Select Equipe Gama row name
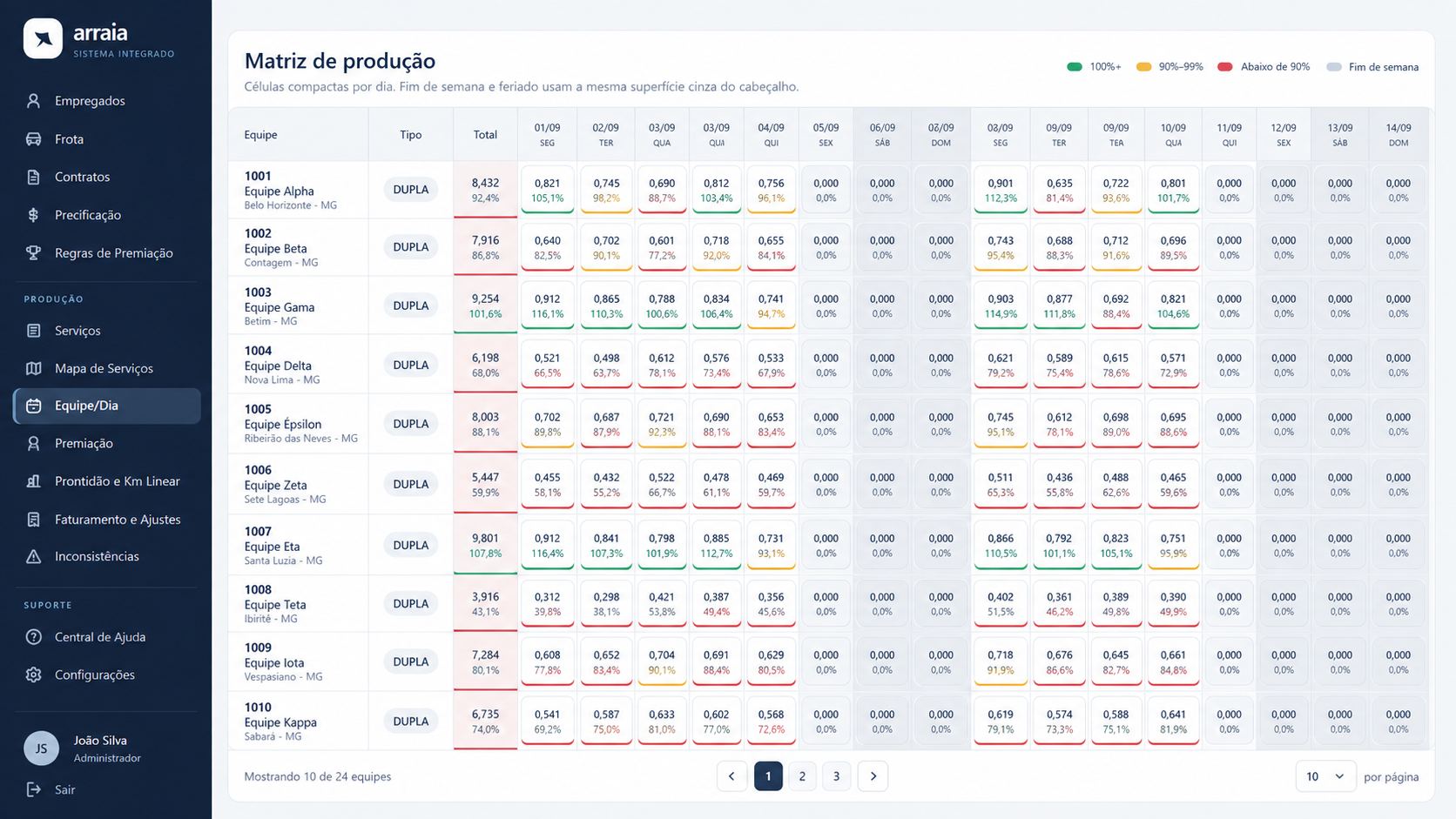The width and height of the screenshot is (1456, 819). tap(279, 307)
